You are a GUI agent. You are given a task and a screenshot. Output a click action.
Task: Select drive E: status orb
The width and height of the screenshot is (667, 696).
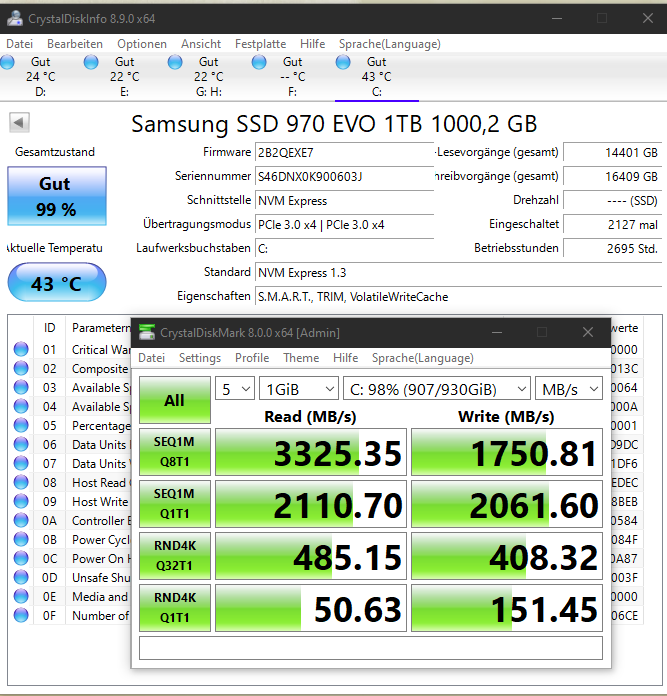pyautogui.click(x=91, y=62)
